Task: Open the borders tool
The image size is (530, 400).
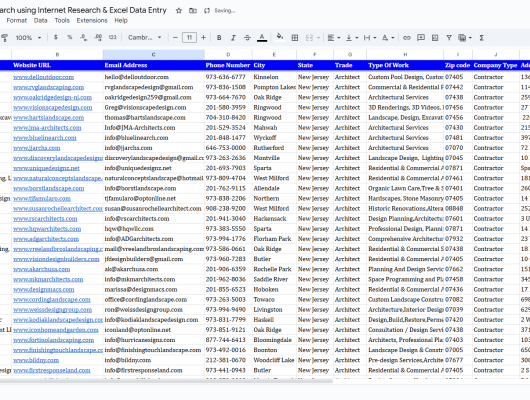Action: (x=295, y=38)
